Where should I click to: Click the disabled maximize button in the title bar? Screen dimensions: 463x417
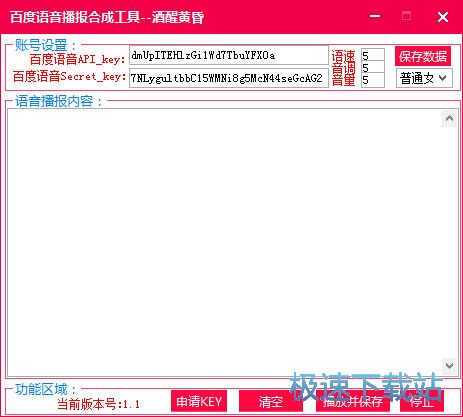tap(406, 16)
